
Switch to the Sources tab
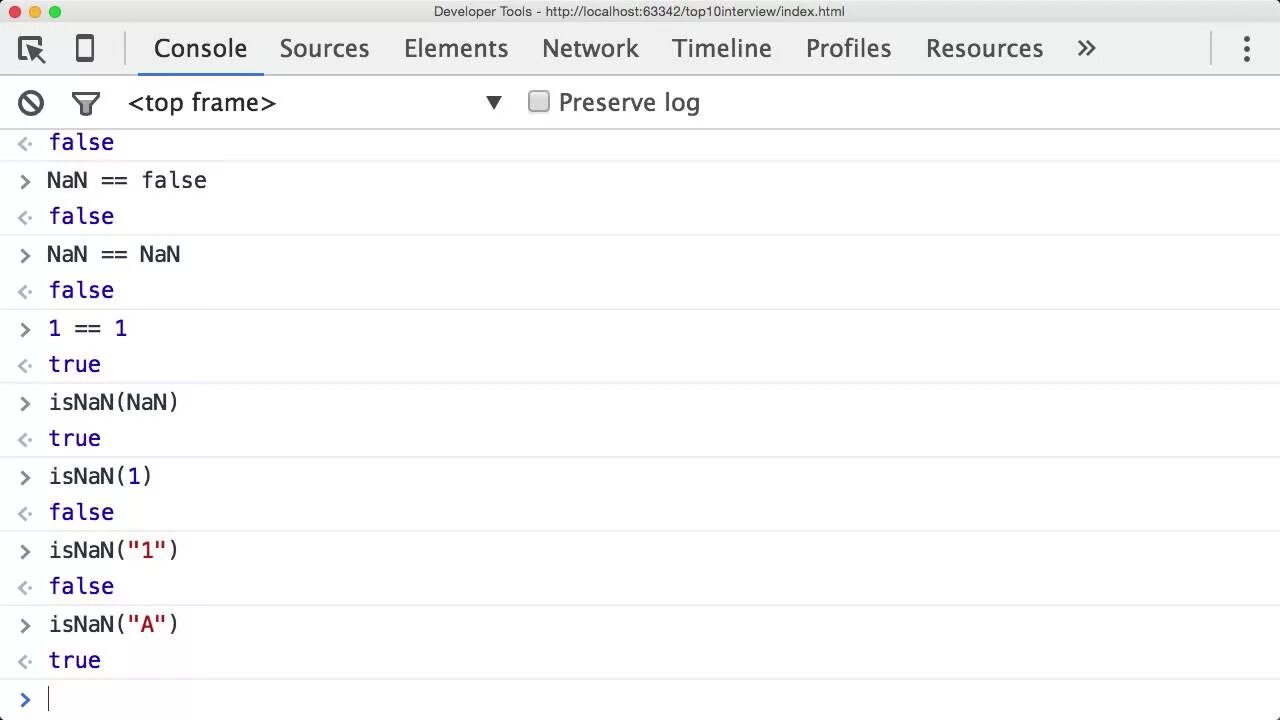click(324, 49)
